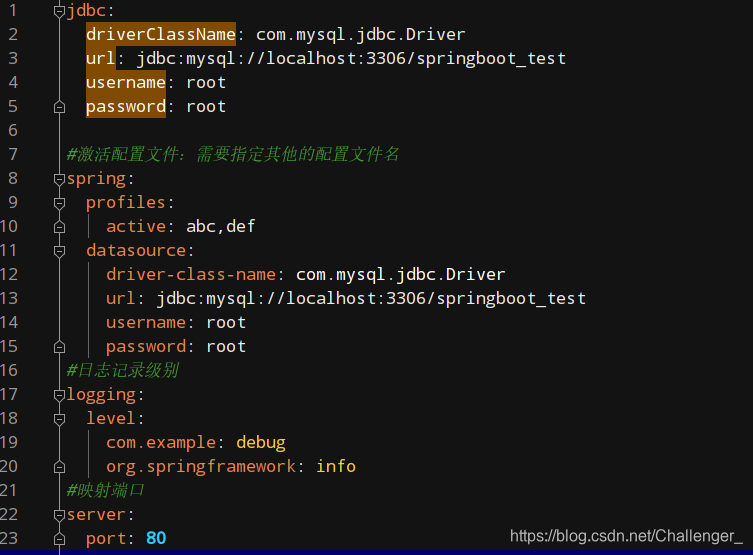This screenshot has height=555, width=753.
Task: Click the debug value
Action: click(261, 443)
